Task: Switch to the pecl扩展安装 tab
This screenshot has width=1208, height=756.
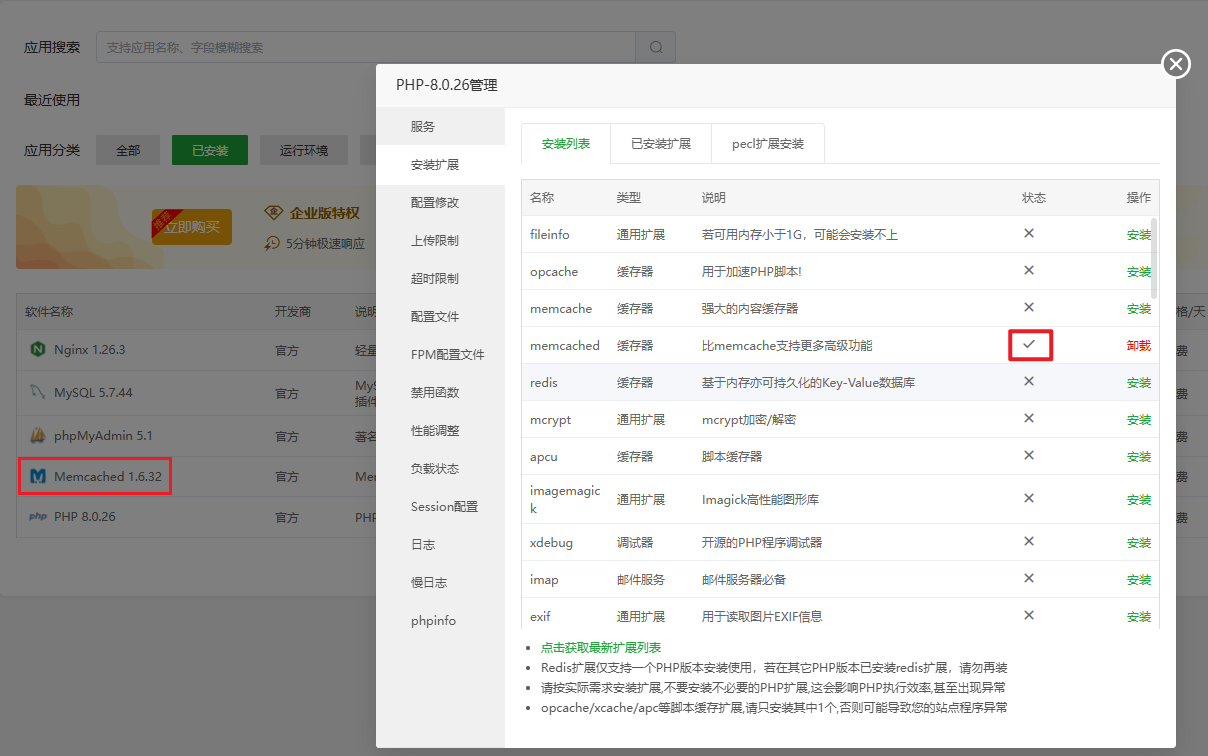Action: pos(768,144)
